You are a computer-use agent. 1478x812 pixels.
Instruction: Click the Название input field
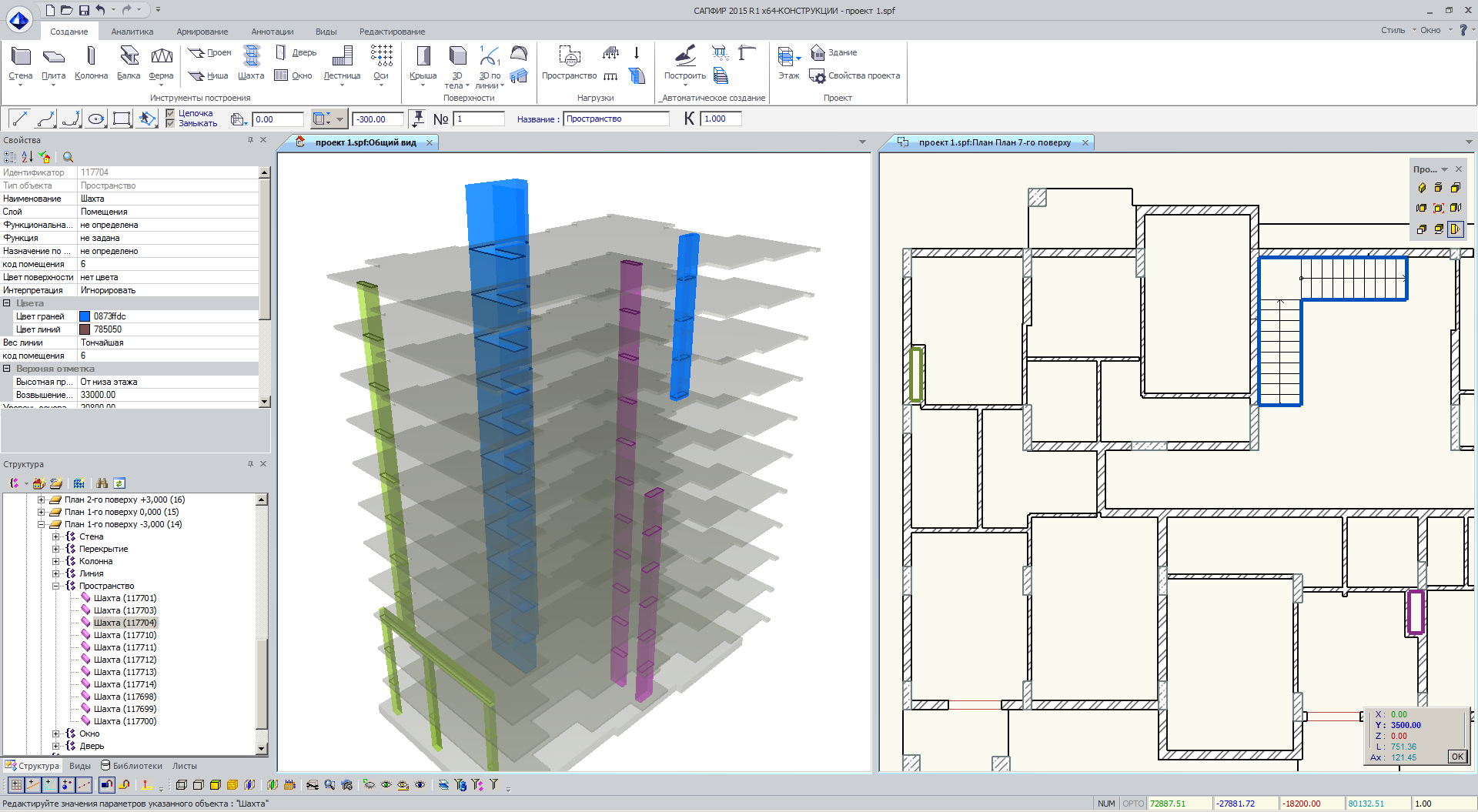pyautogui.click(x=616, y=119)
